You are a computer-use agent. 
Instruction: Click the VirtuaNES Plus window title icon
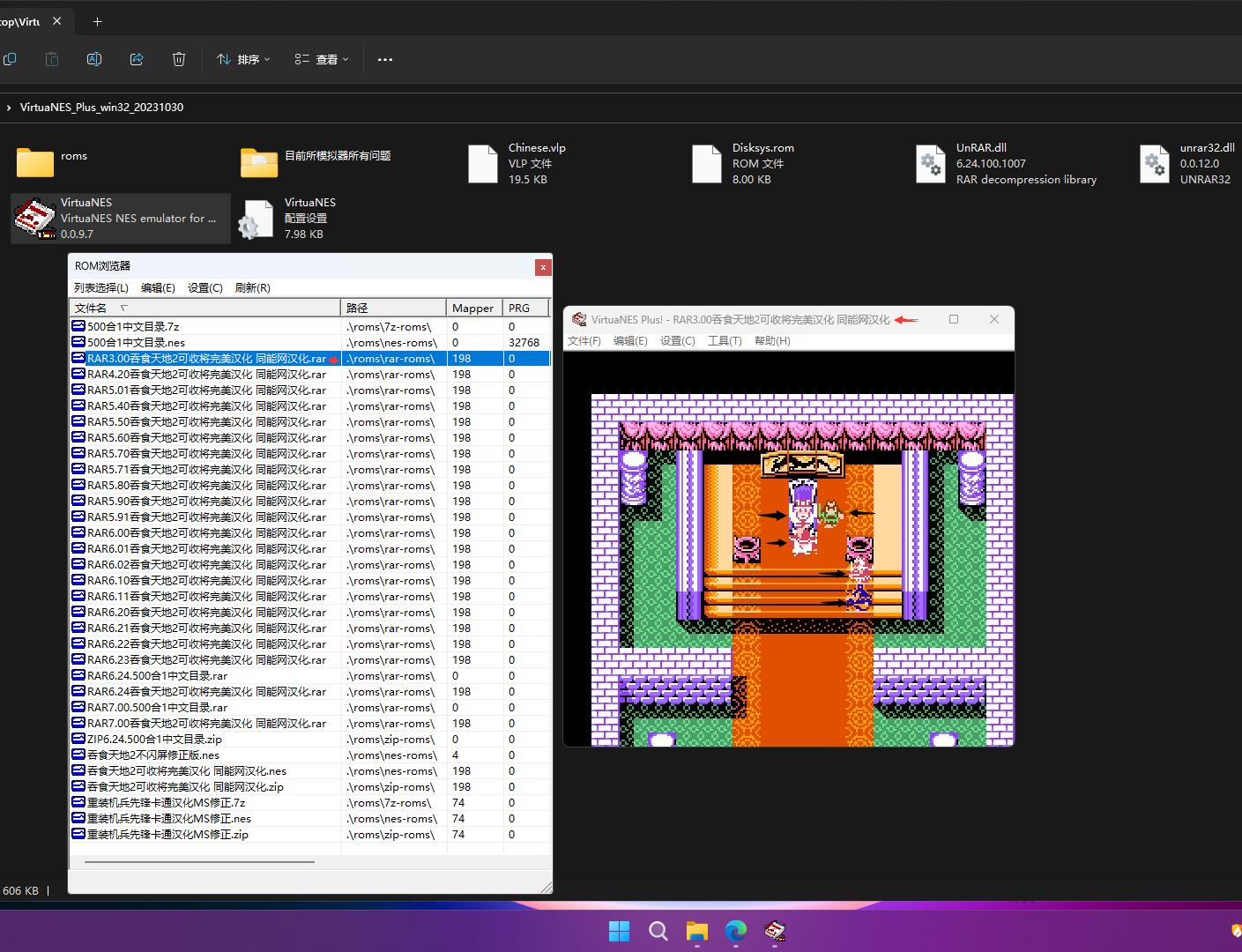579,319
